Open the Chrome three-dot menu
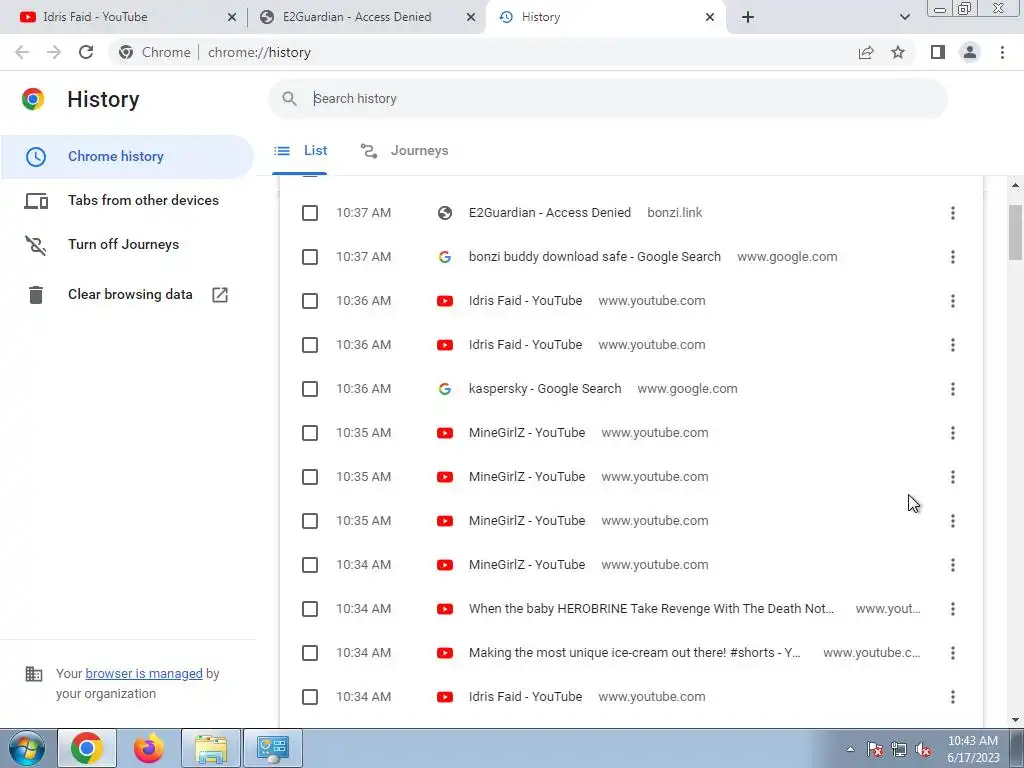Viewport: 1024px width, 768px height. 1002,52
